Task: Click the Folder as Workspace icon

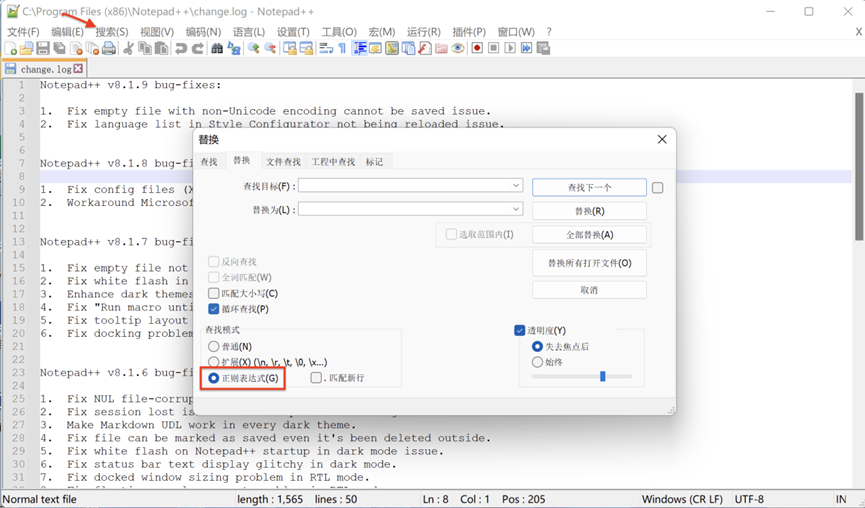Action: tap(441, 49)
